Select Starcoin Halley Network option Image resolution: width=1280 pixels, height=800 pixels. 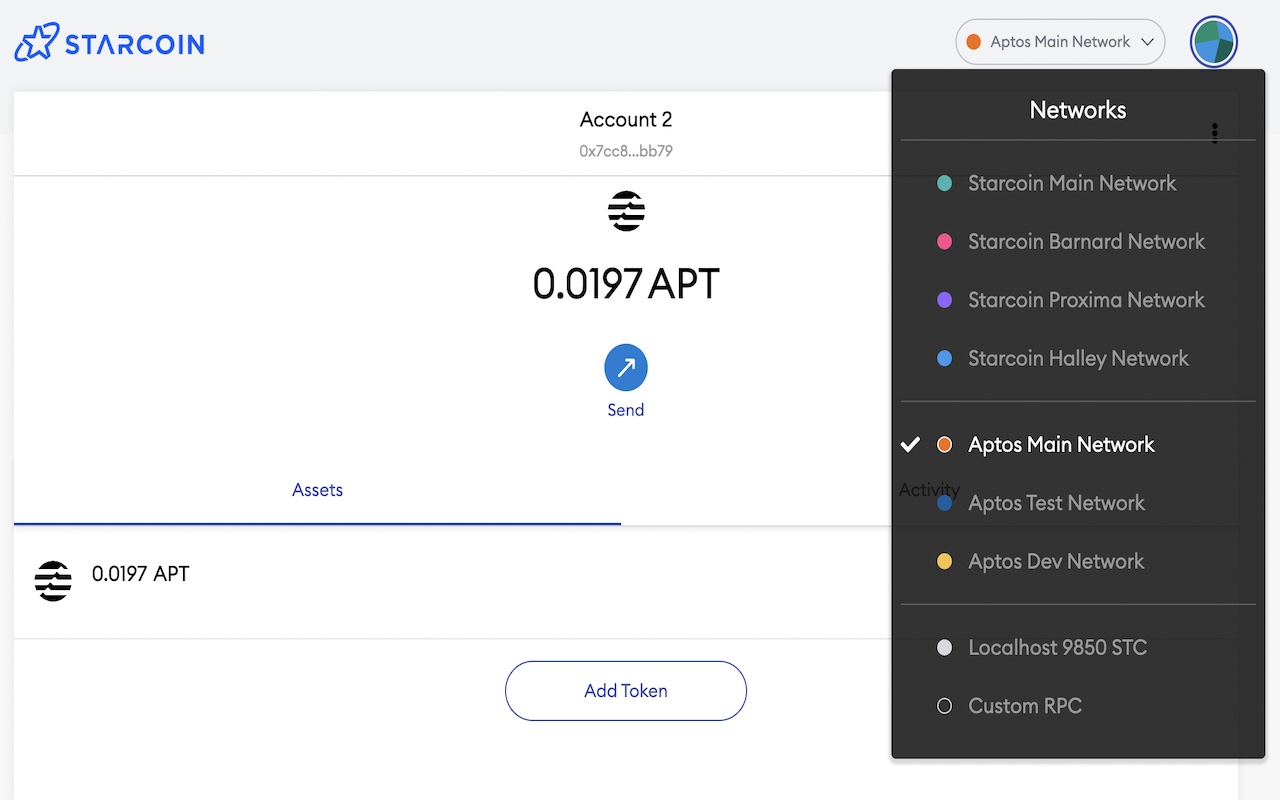coord(1078,358)
